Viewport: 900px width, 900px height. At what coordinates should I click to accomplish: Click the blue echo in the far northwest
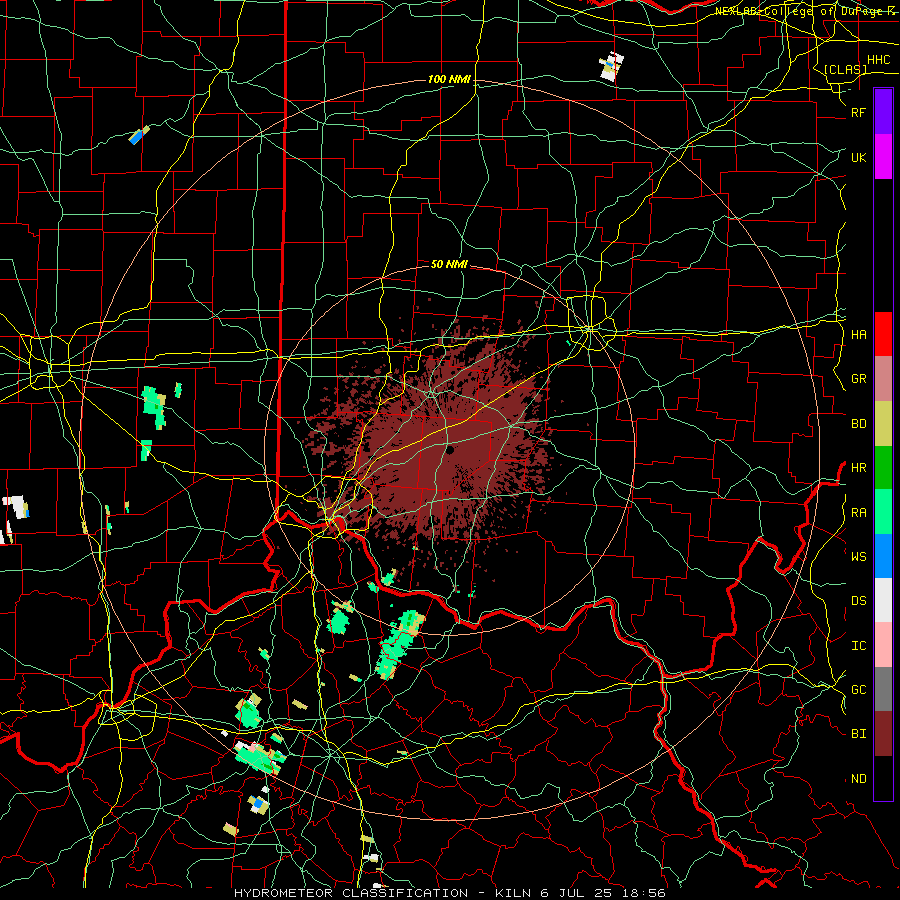(136, 137)
